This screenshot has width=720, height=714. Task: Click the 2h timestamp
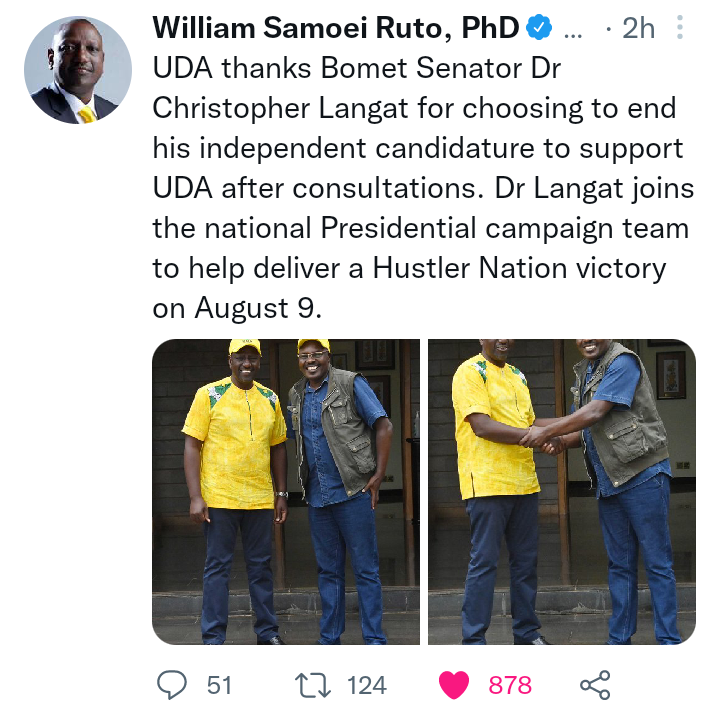pyautogui.click(x=638, y=28)
